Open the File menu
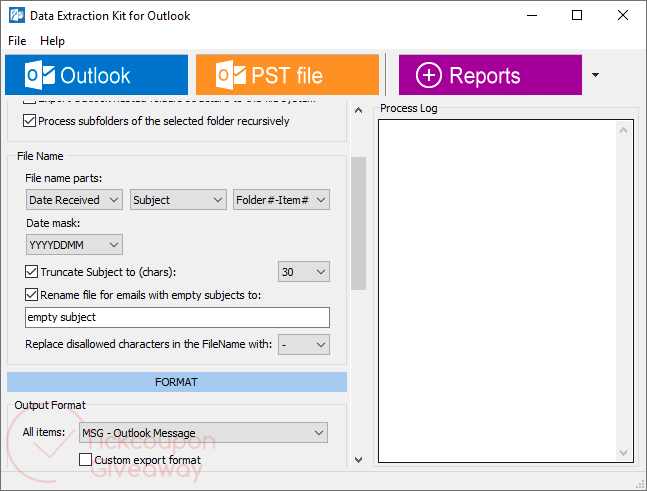 [17, 41]
